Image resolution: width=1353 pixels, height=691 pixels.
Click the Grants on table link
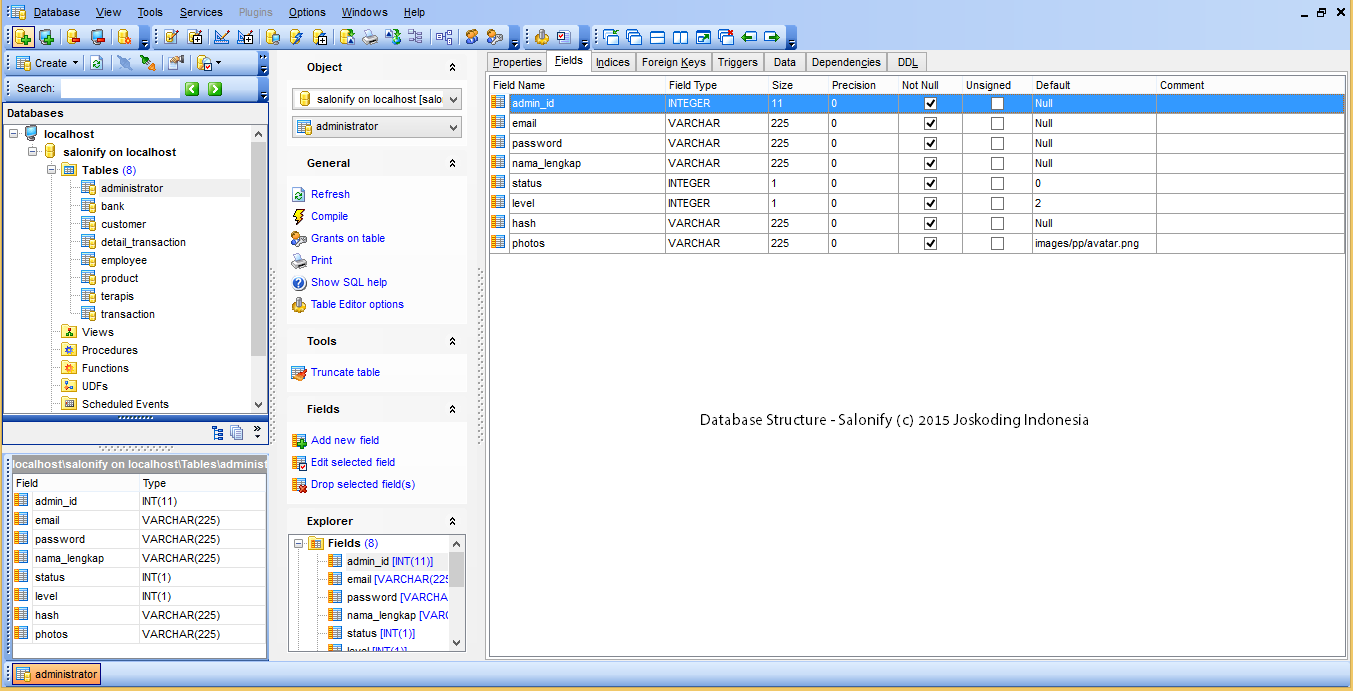click(x=348, y=238)
